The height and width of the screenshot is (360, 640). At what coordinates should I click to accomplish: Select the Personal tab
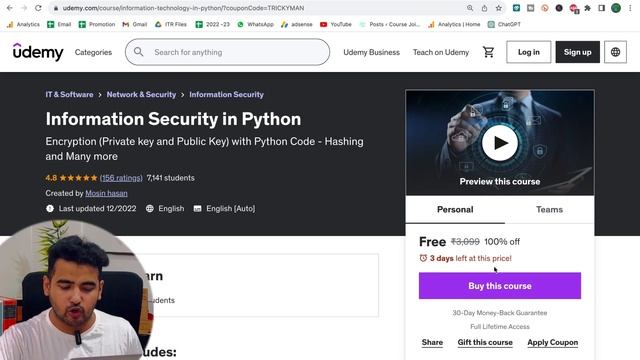point(455,209)
